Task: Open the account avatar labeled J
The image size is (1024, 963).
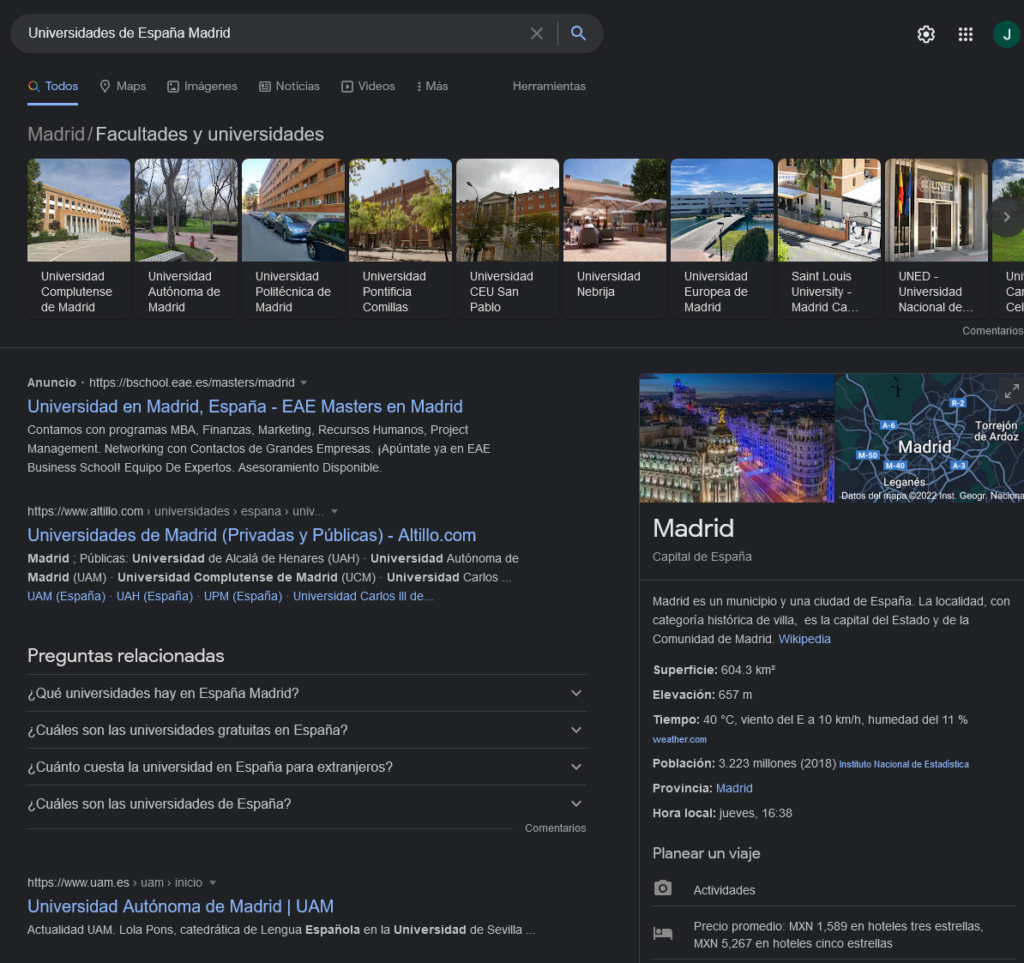Action: tap(1006, 34)
